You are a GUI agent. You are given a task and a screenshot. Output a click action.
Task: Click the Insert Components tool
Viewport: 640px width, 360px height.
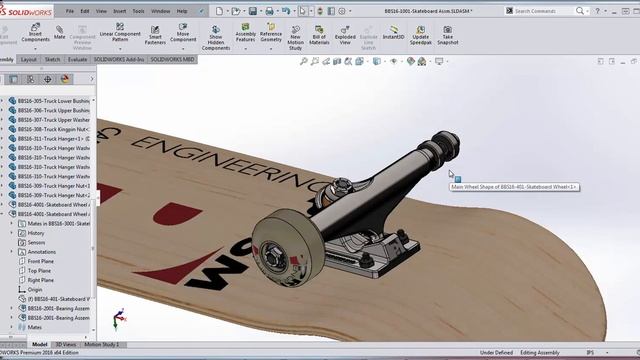[35, 33]
